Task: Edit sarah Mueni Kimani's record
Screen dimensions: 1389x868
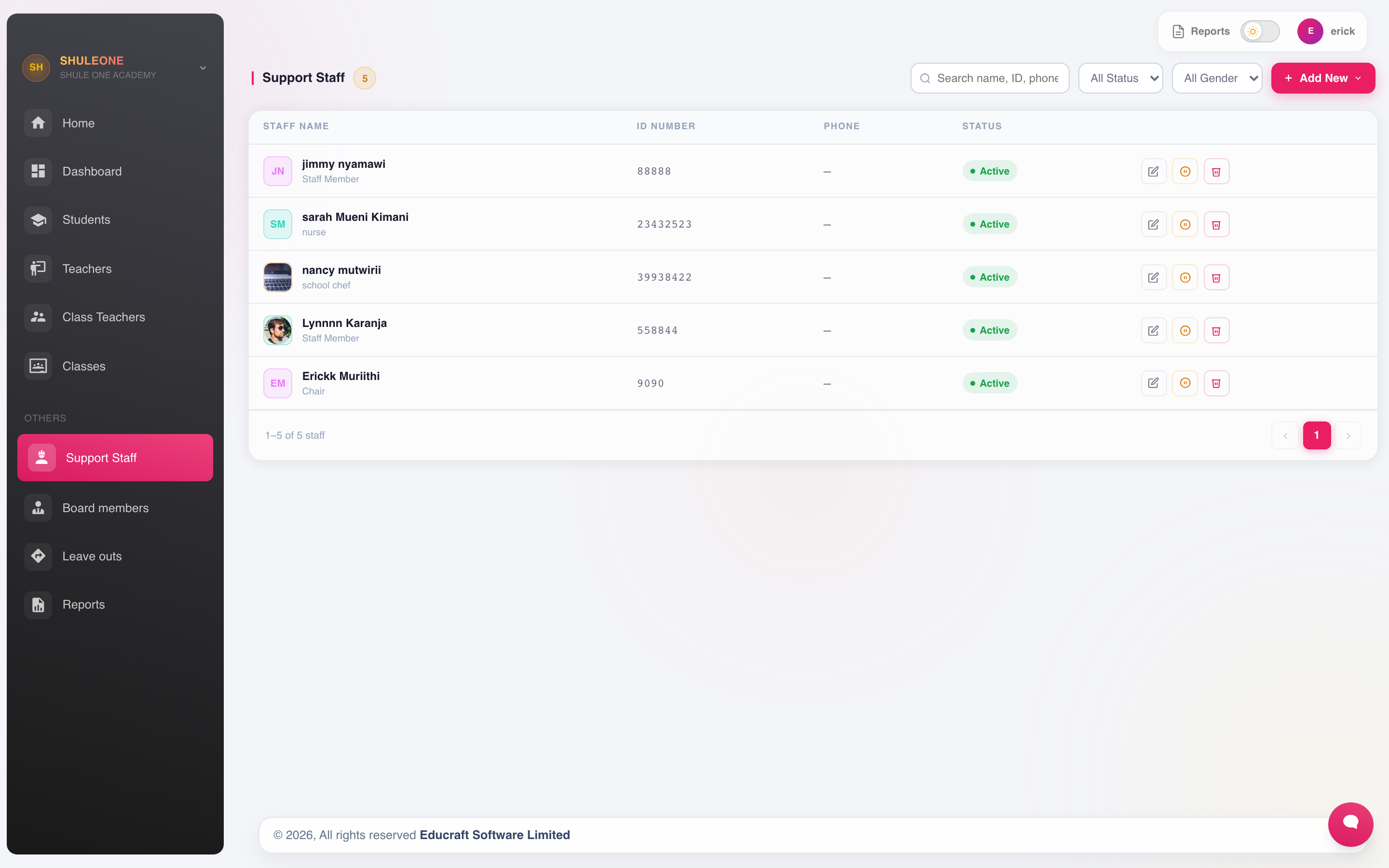Action: (x=1154, y=224)
